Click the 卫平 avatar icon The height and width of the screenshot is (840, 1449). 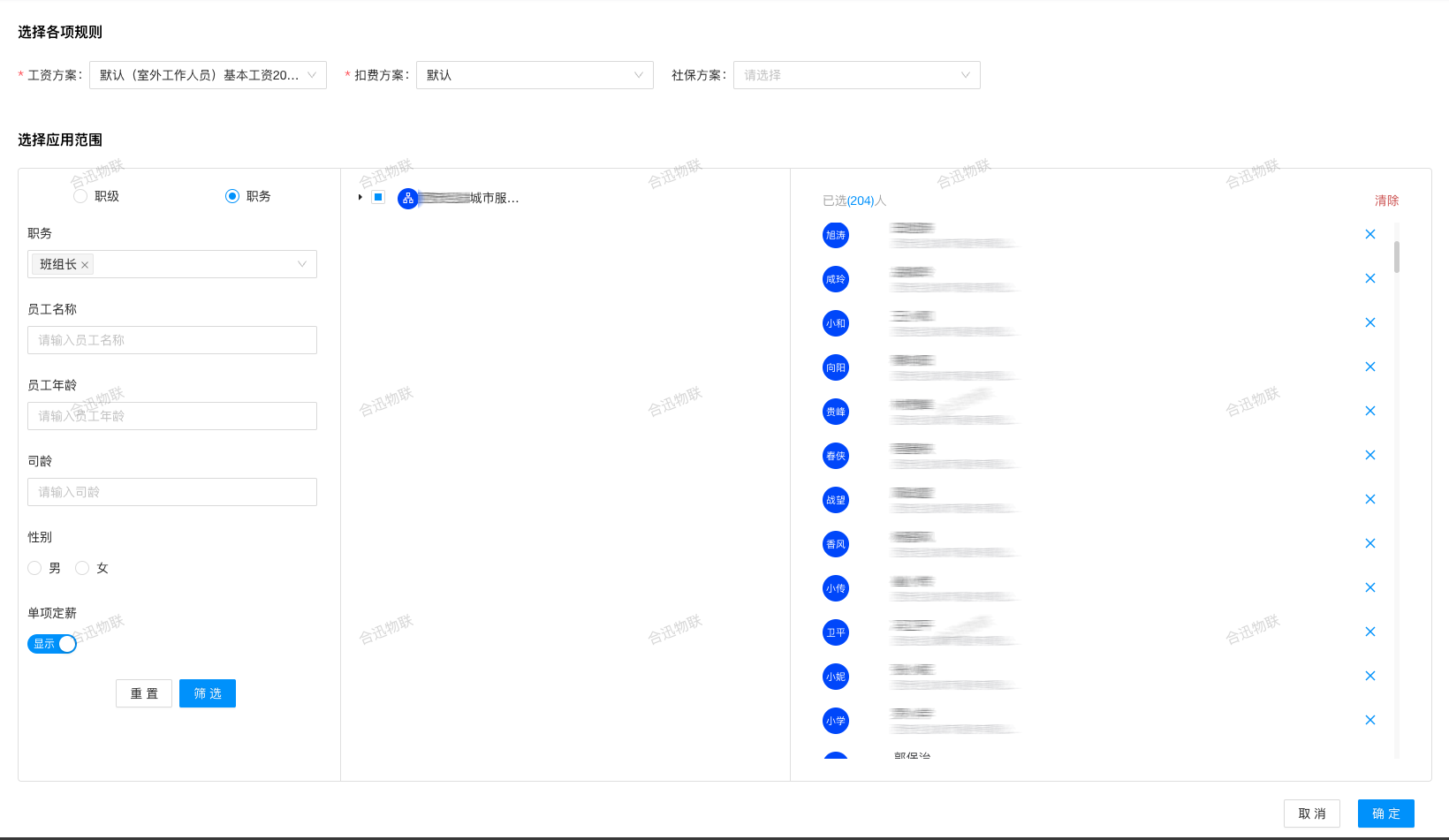pyautogui.click(x=835, y=632)
